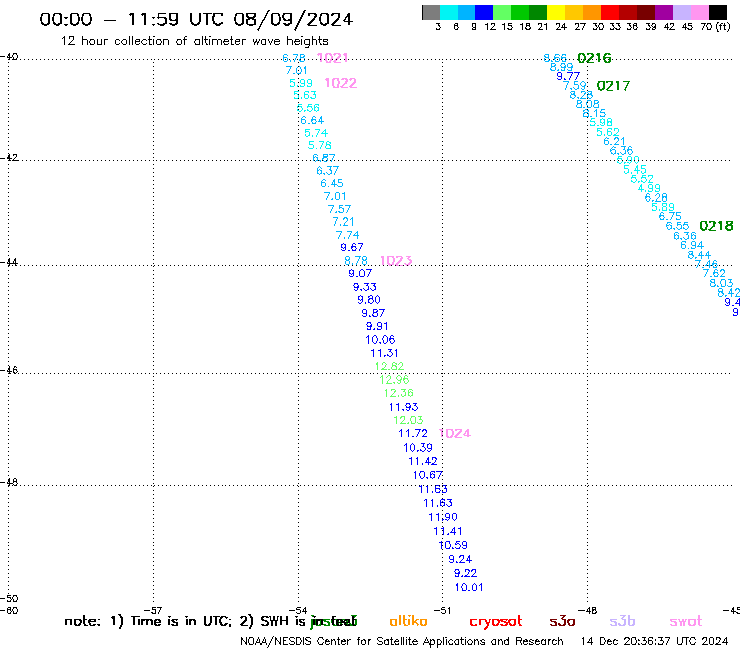This screenshot has width=740, height=650.
Task: Click the 11.93 wave height value
Action: pyautogui.click(x=404, y=407)
